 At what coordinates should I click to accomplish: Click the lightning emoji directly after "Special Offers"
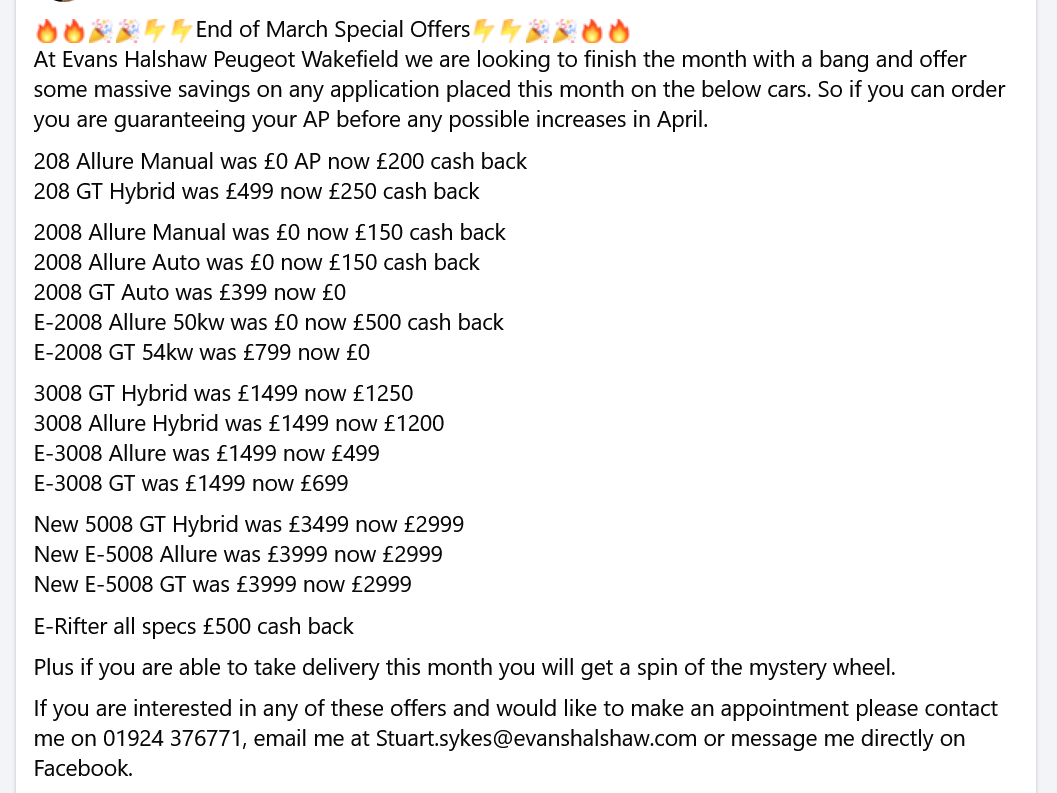click(x=484, y=32)
